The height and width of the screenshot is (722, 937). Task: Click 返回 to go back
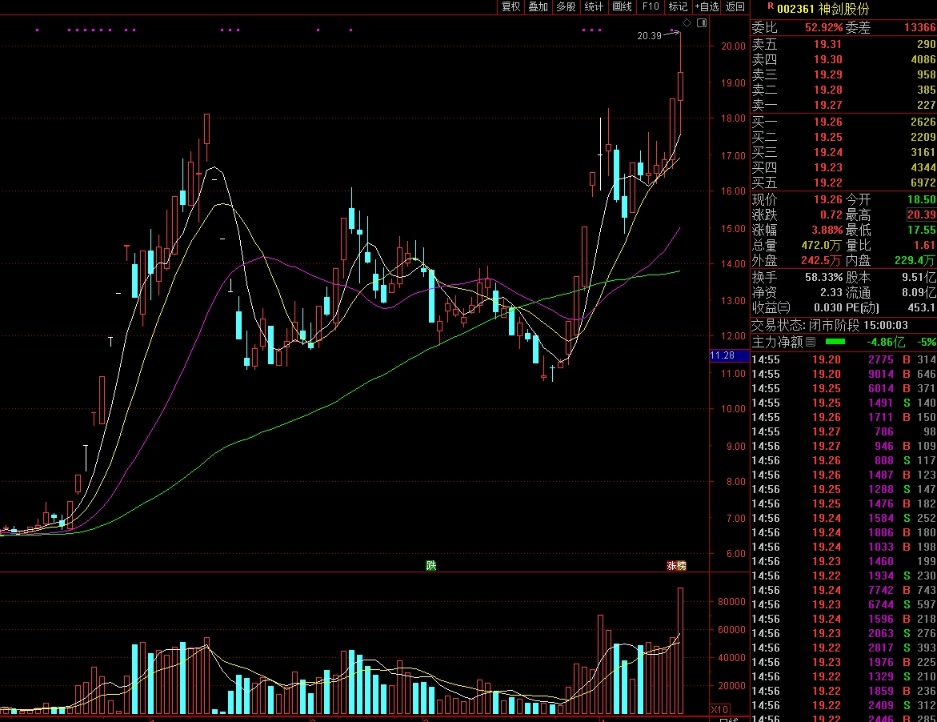pos(735,7)
